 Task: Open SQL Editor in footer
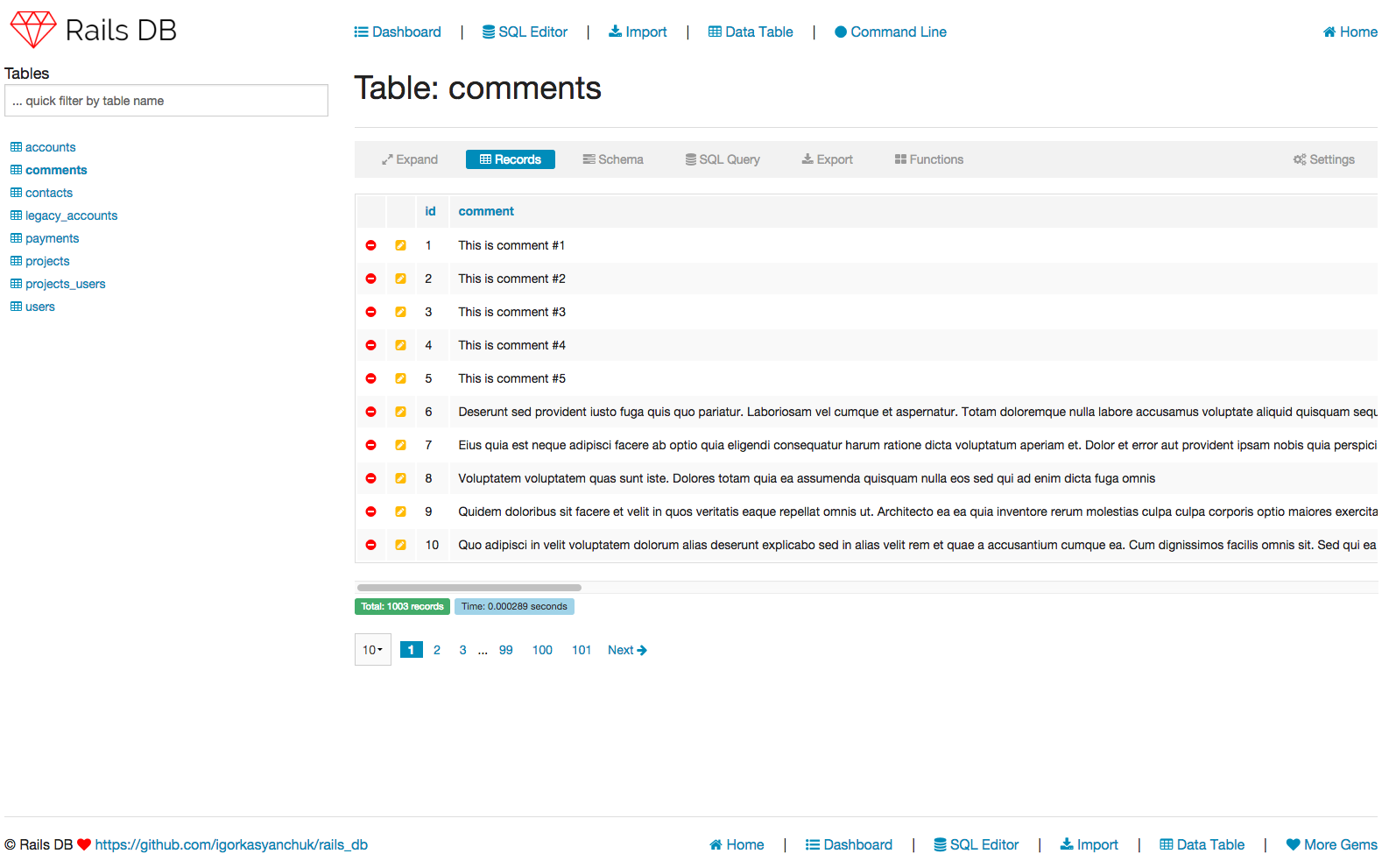click(976, 844)
